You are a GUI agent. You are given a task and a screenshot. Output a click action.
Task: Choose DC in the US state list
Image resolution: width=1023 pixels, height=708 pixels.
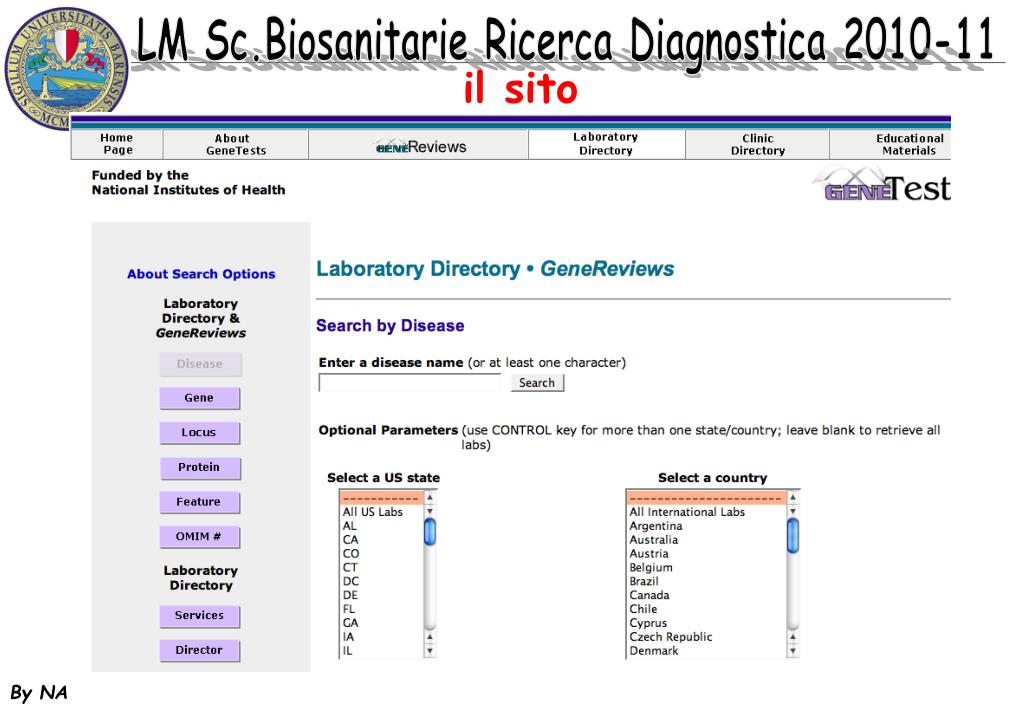point(382,581)
